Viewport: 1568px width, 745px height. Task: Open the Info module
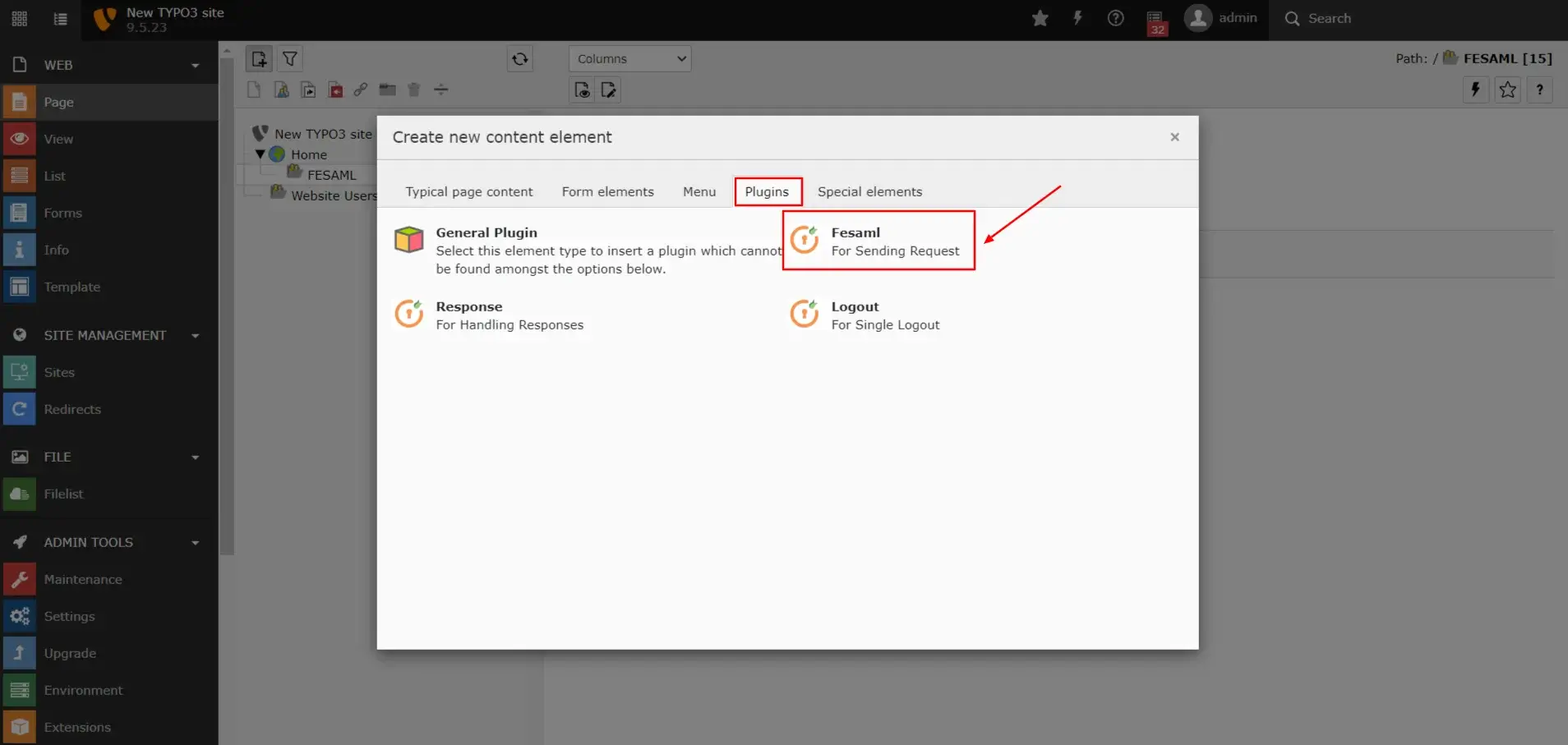pos(109,250)
